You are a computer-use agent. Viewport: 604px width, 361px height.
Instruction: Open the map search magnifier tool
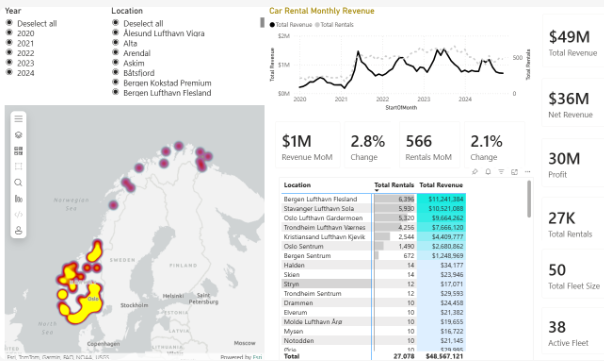(x=18, y=183)
